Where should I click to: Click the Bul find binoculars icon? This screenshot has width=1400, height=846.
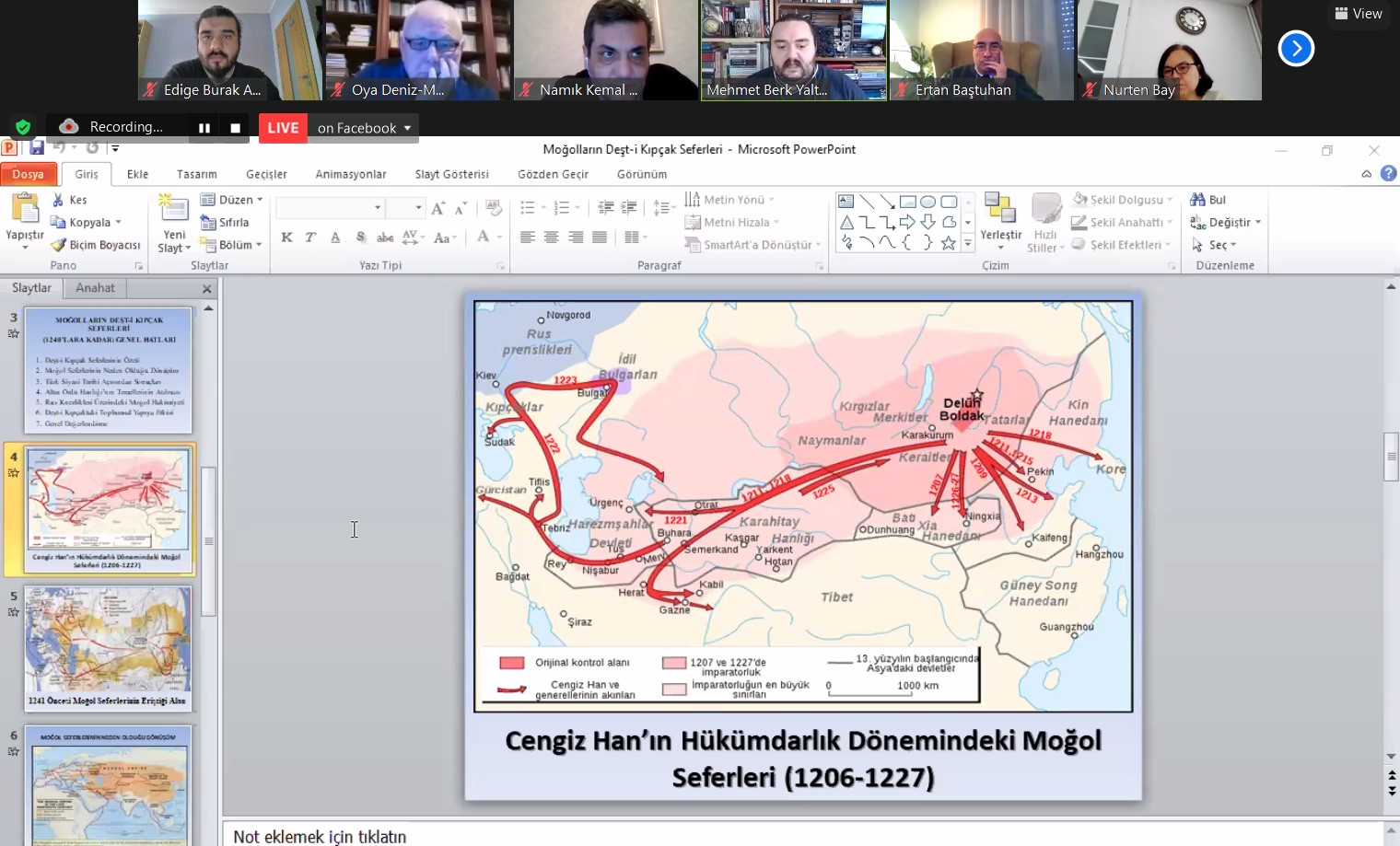(x=1198, y=200)
